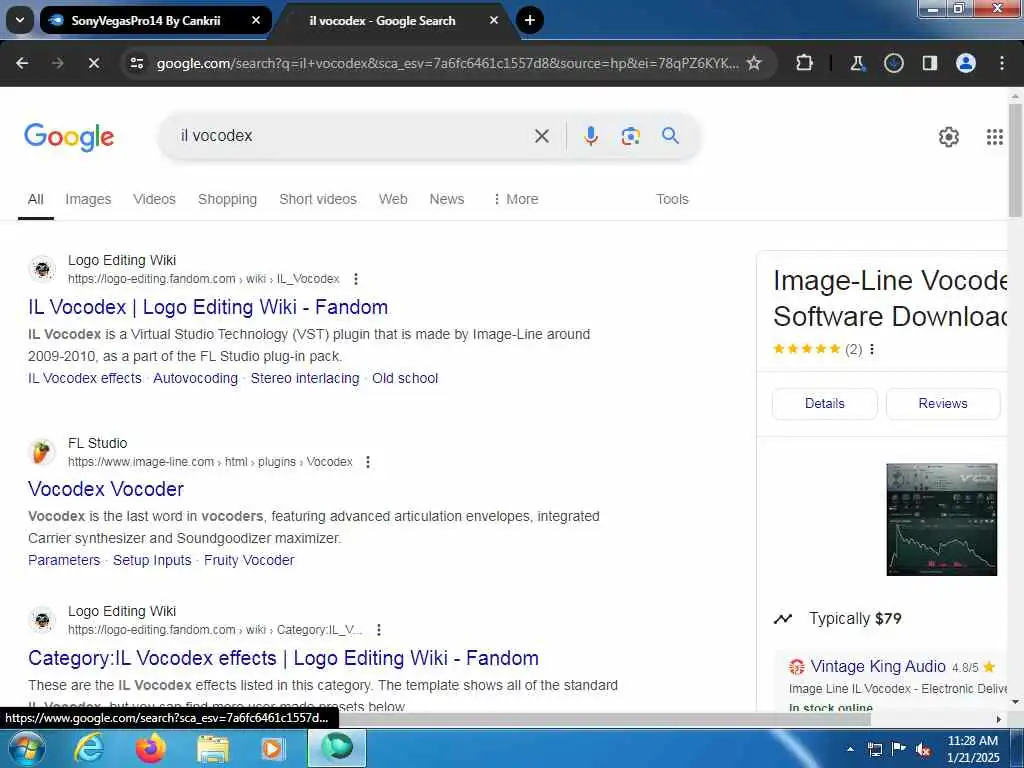Switch to Images results
The height and width of the screenshot is (768, 1024).
pos(88,199)
